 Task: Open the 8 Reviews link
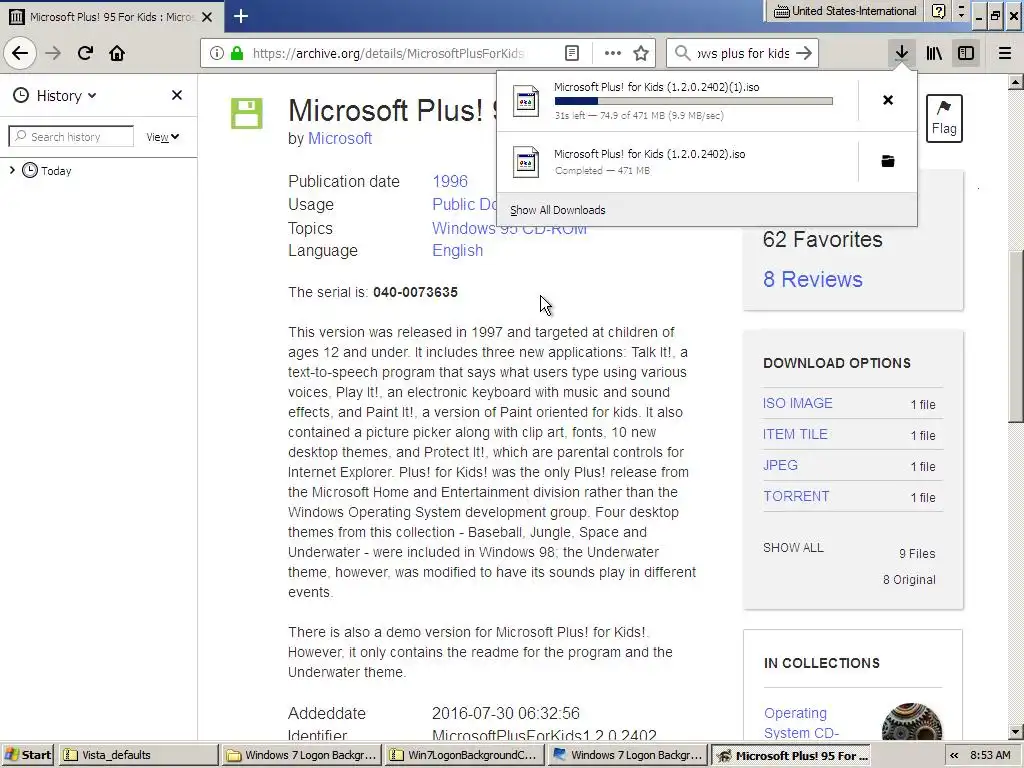812,280
